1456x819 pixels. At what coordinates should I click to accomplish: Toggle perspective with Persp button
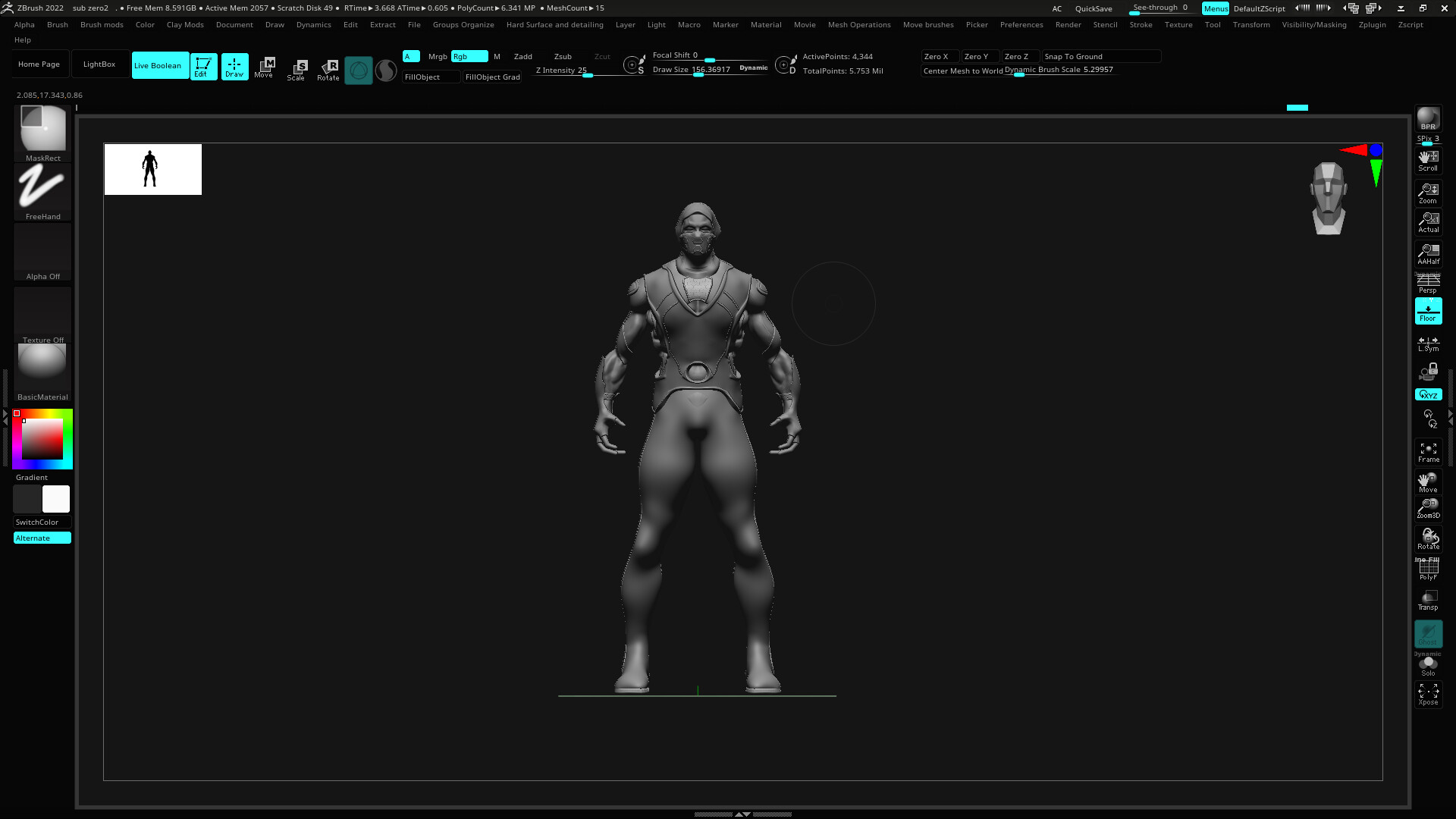click(x=1428, y=284)
